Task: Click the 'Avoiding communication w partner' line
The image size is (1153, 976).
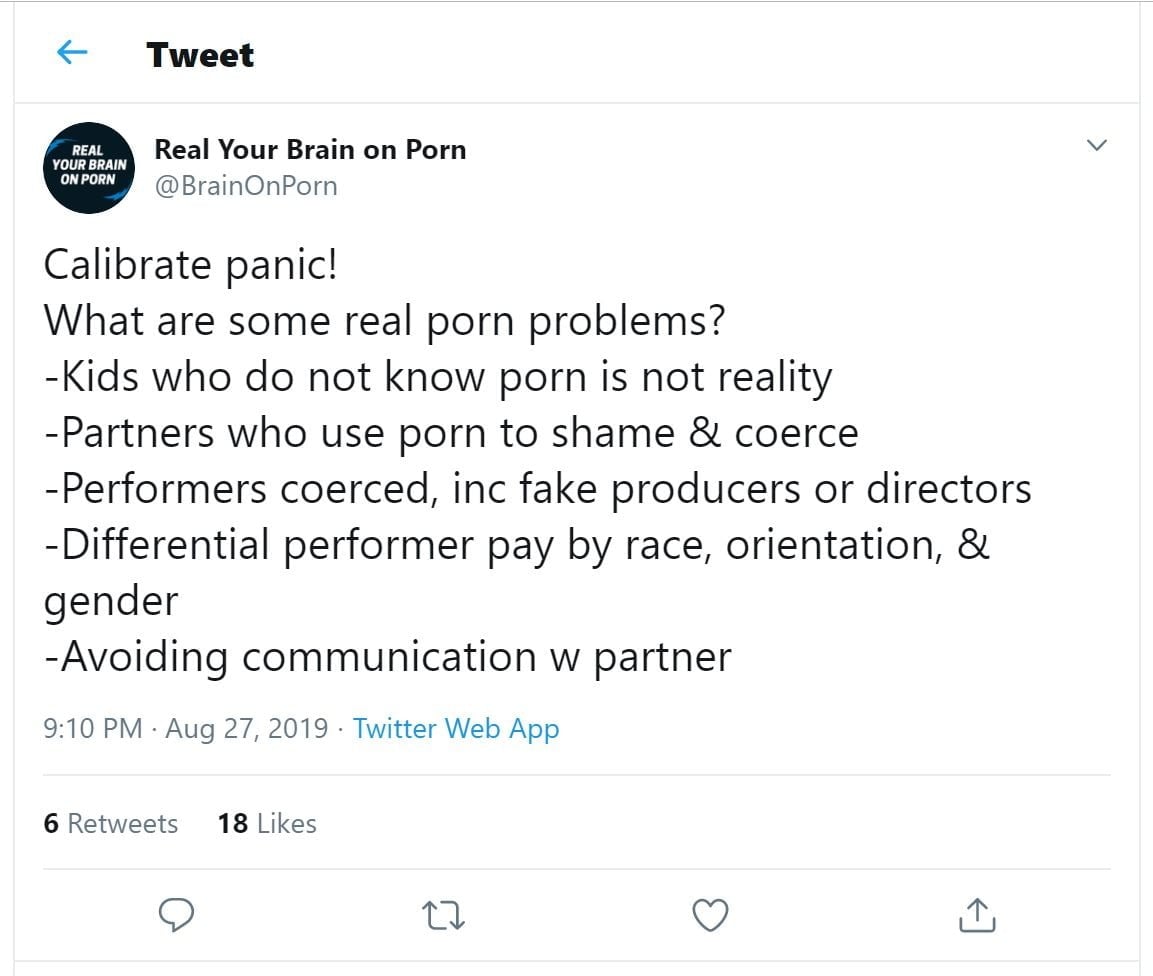Action: coord(388,657)
